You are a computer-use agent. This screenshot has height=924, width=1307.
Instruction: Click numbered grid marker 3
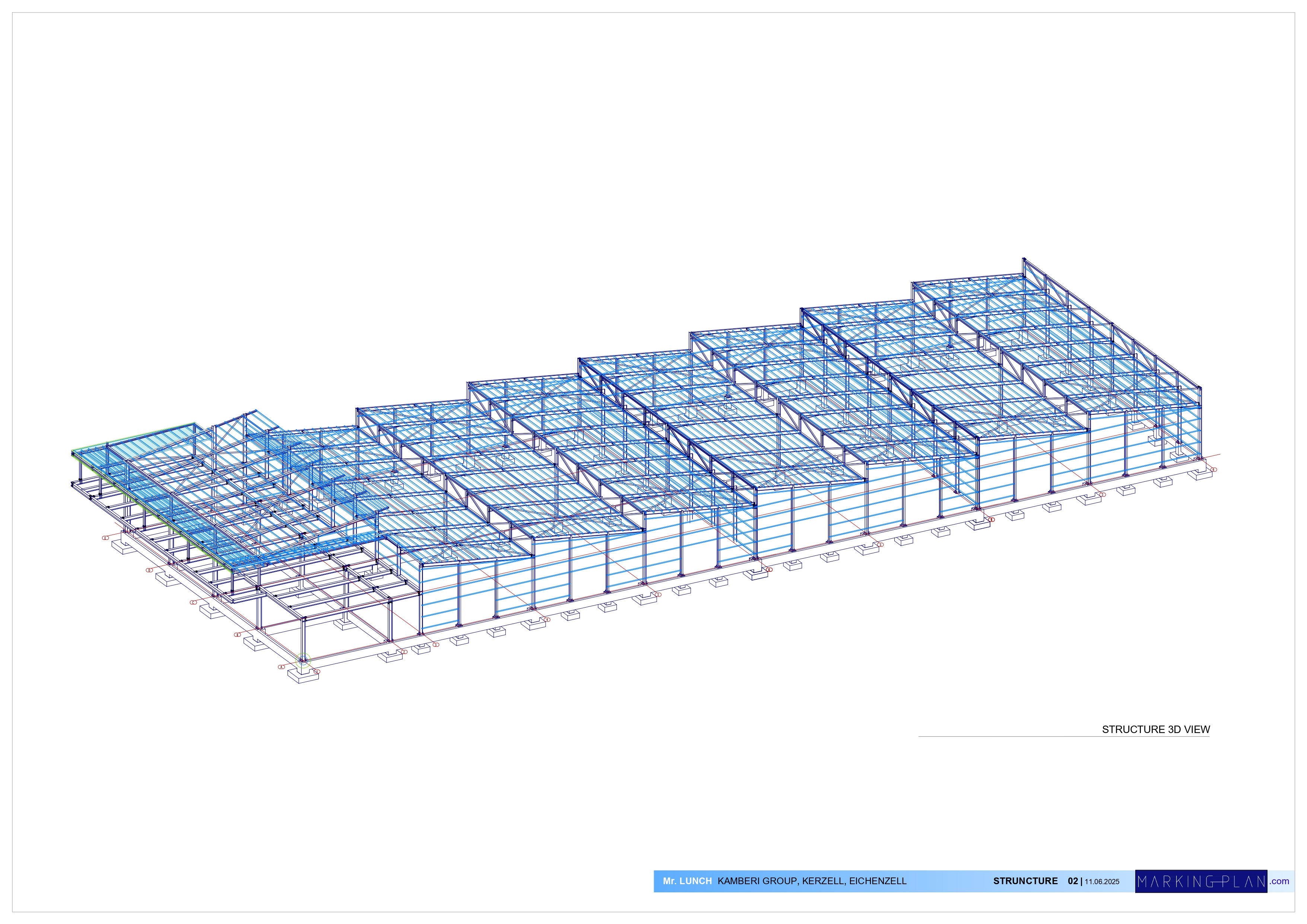(x=436, y=645)
